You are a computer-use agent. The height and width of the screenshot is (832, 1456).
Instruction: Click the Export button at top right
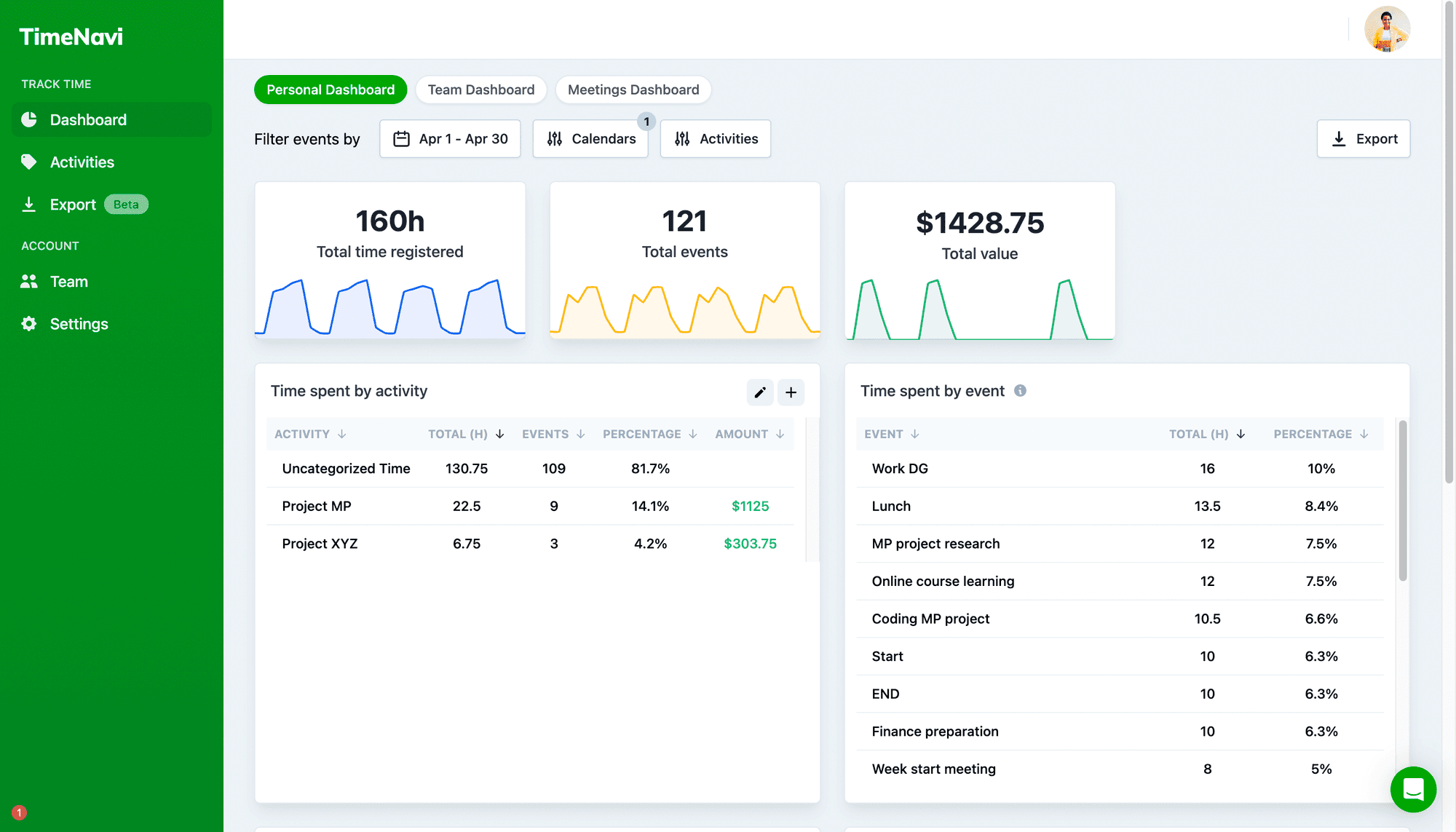point(1364,139)
